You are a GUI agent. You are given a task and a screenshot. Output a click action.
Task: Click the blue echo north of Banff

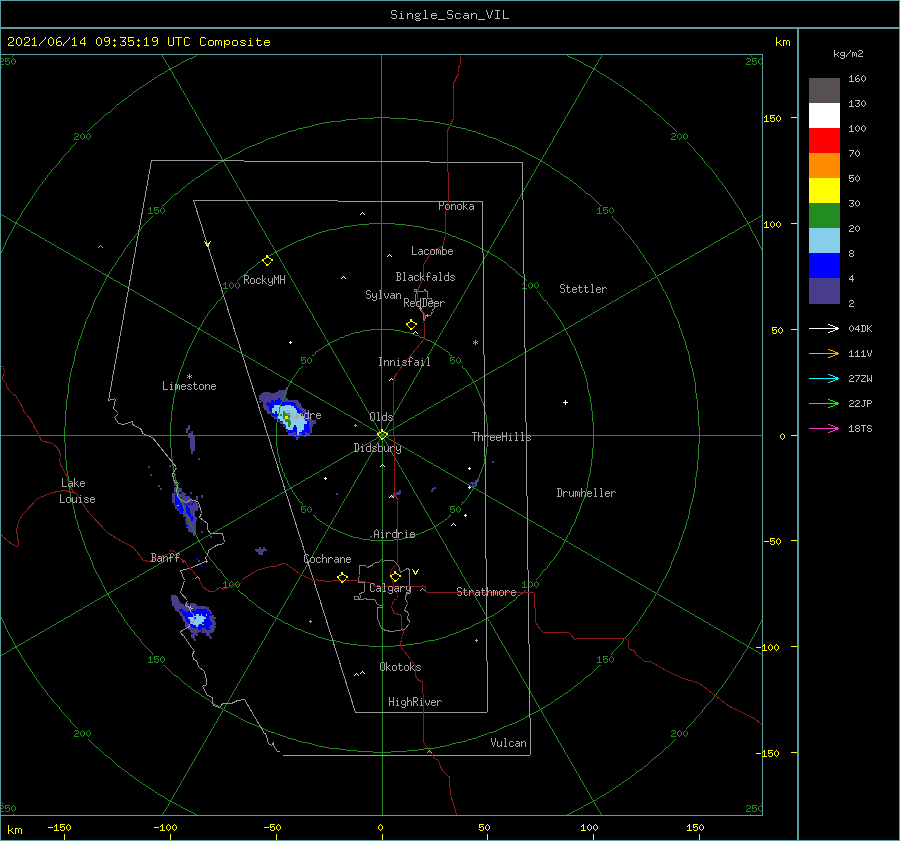[185, 508]
